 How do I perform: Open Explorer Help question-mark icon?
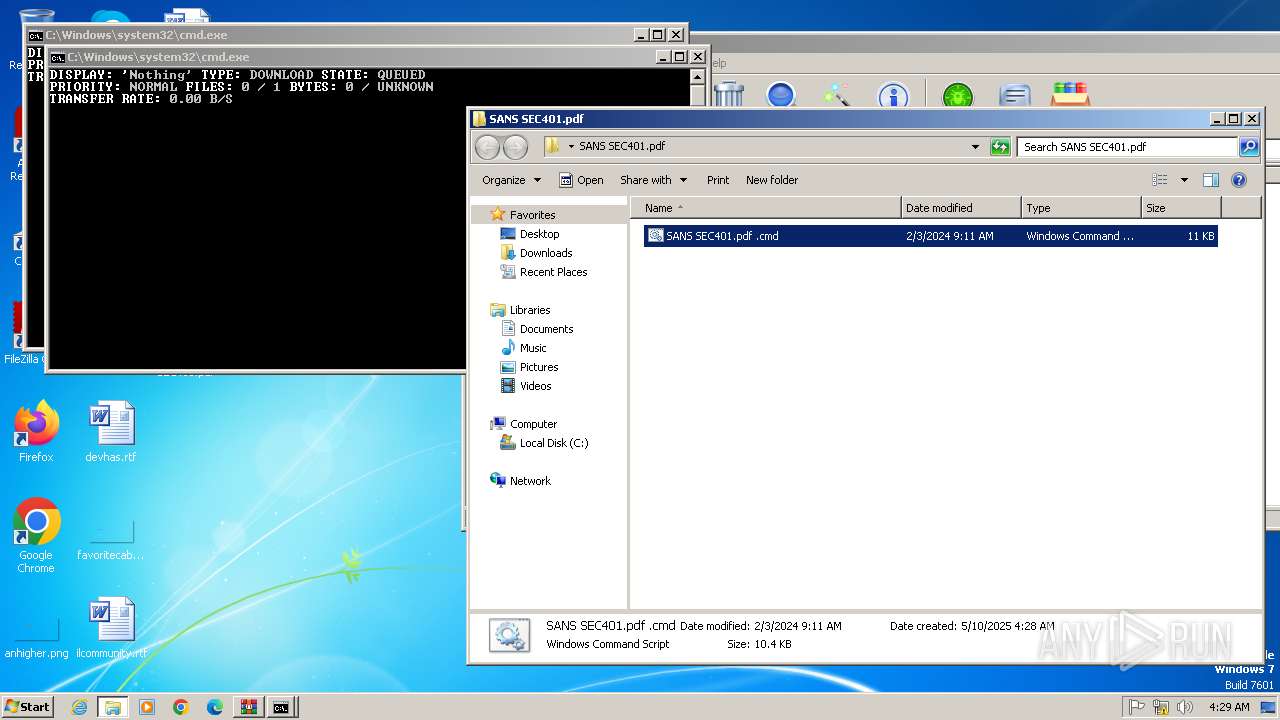1239,180
